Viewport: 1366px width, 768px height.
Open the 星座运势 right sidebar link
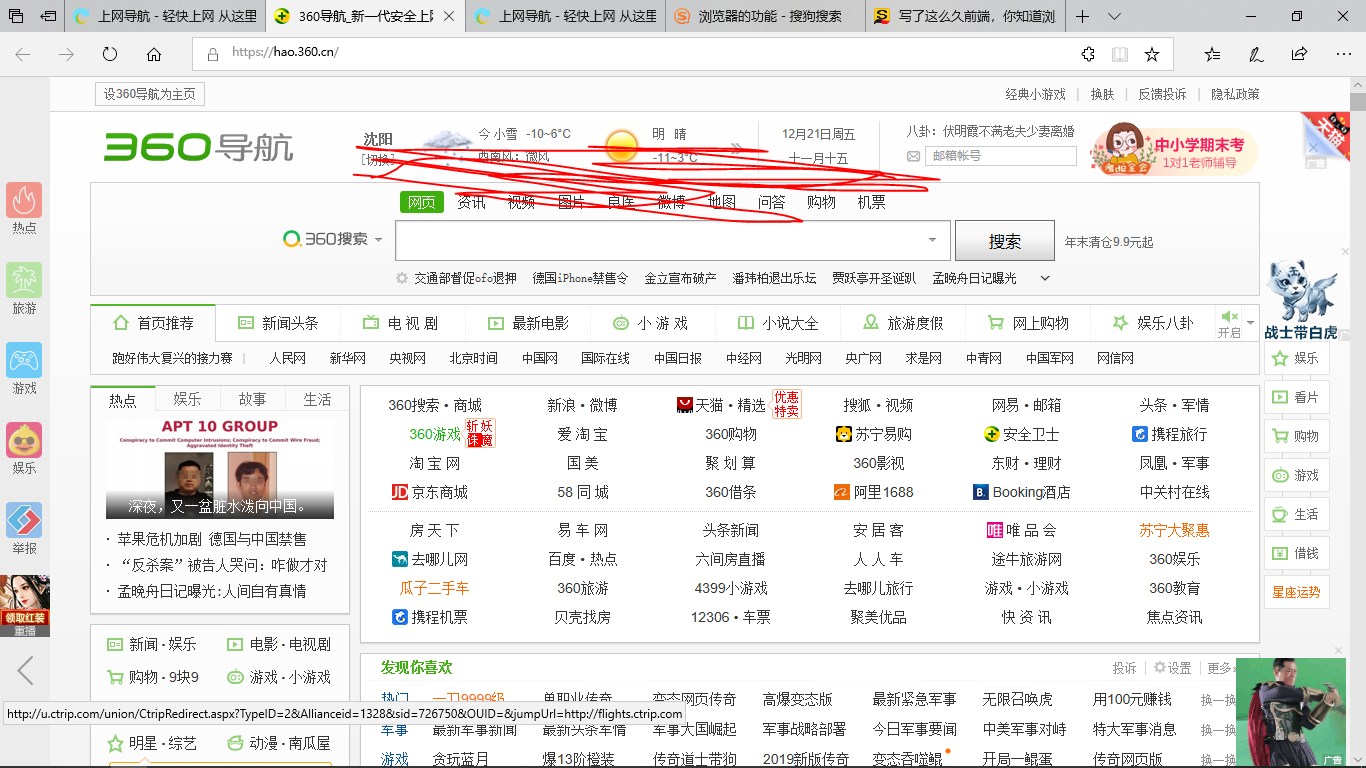point(1296,592)
